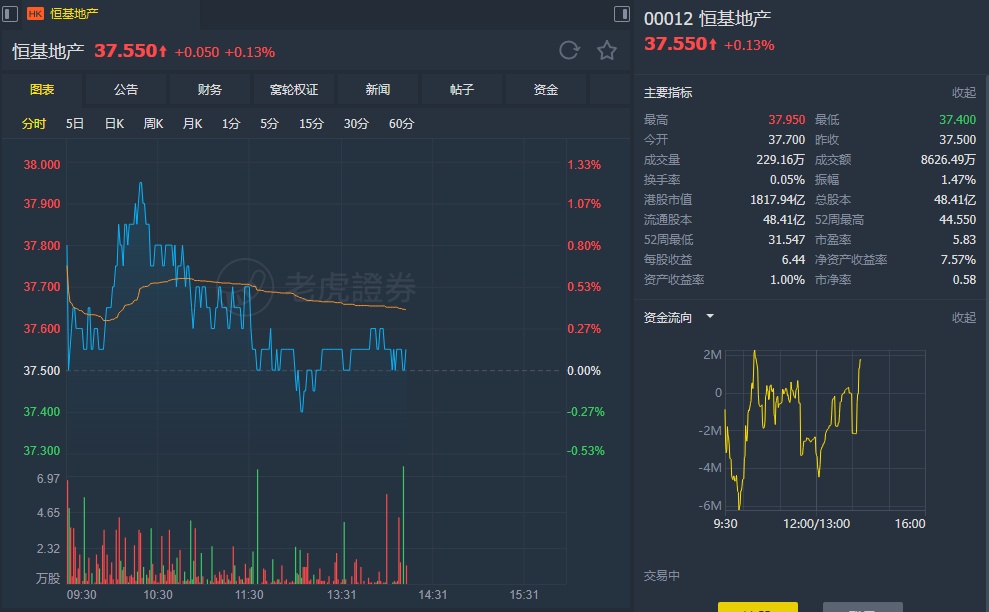Open the 财务 tab

[210, 90]
